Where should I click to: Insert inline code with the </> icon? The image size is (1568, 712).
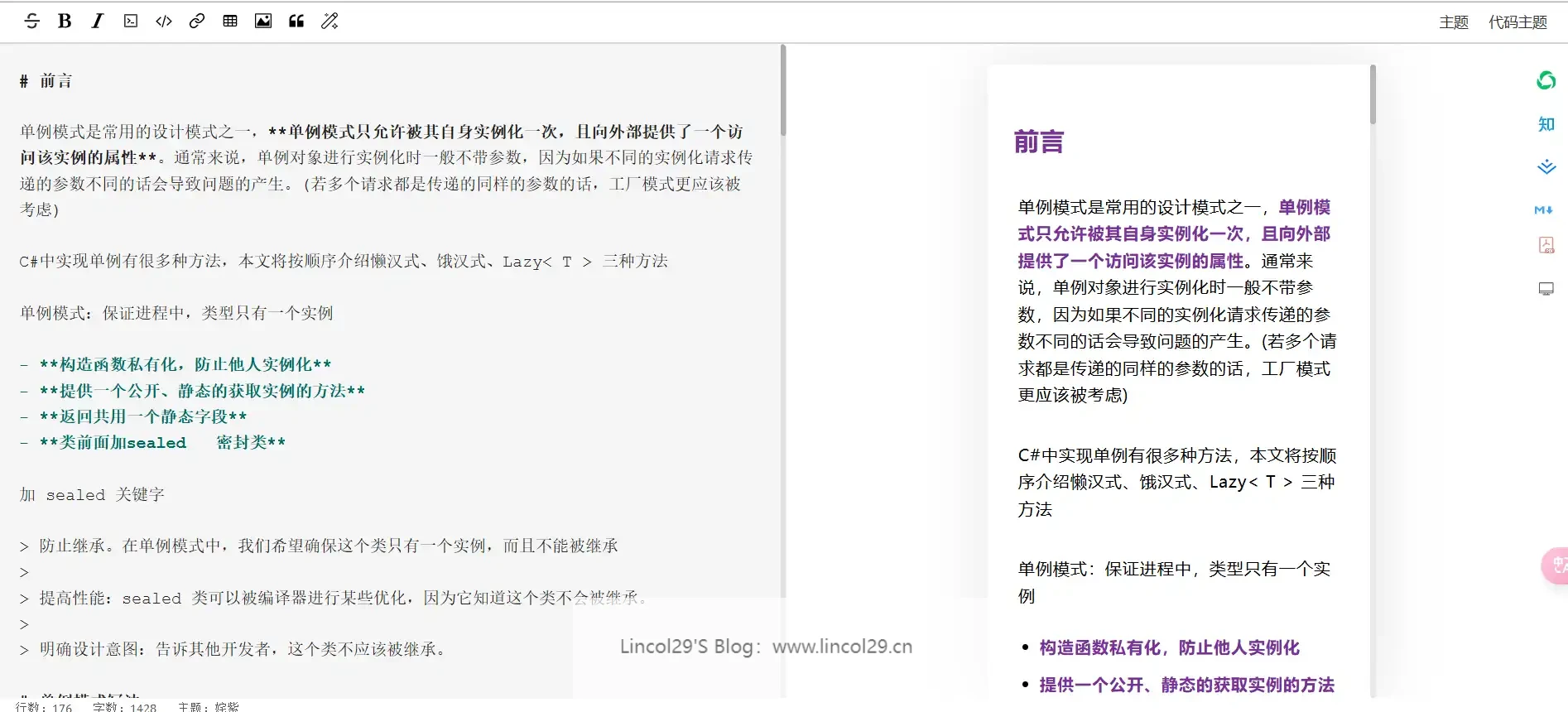(x=164, y=22)
